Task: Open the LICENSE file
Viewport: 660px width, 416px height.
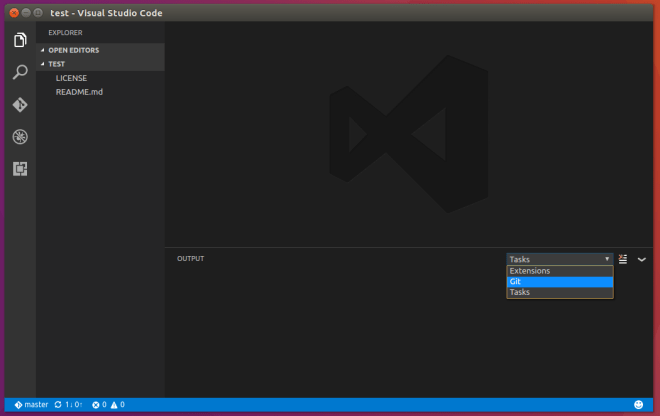Action: point(71,78)
